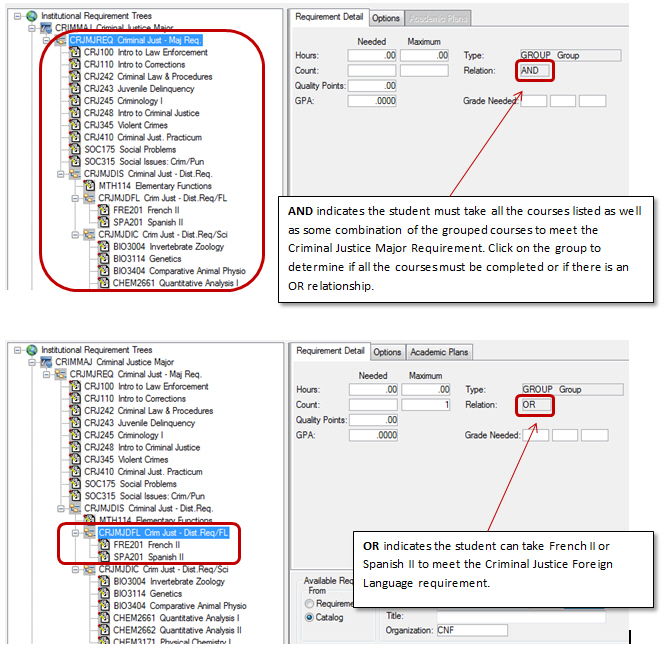Click the group icon beside CRJMJDFL in bottom tree

point(90,533)
